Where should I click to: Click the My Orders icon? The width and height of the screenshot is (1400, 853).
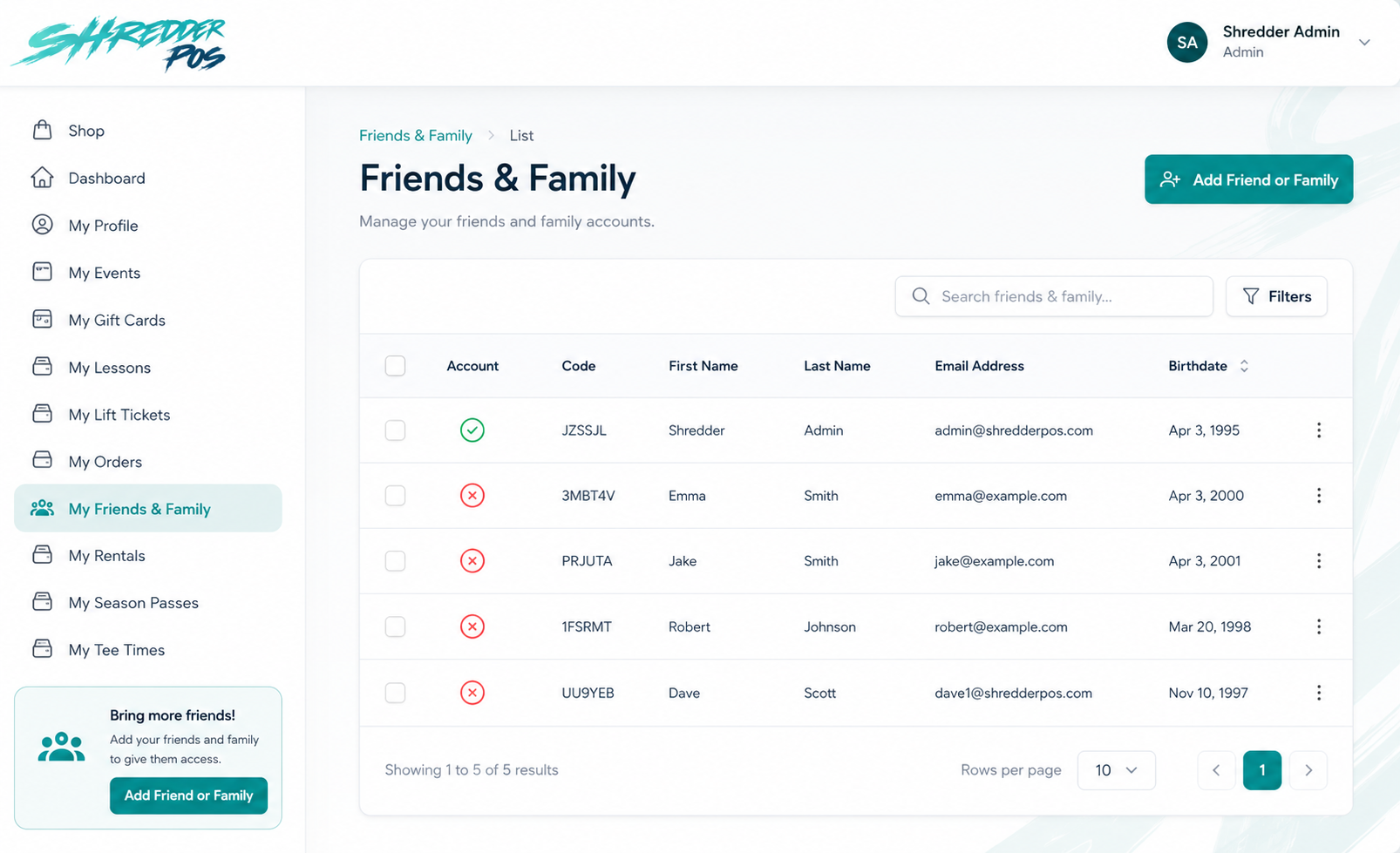point(42,461)
